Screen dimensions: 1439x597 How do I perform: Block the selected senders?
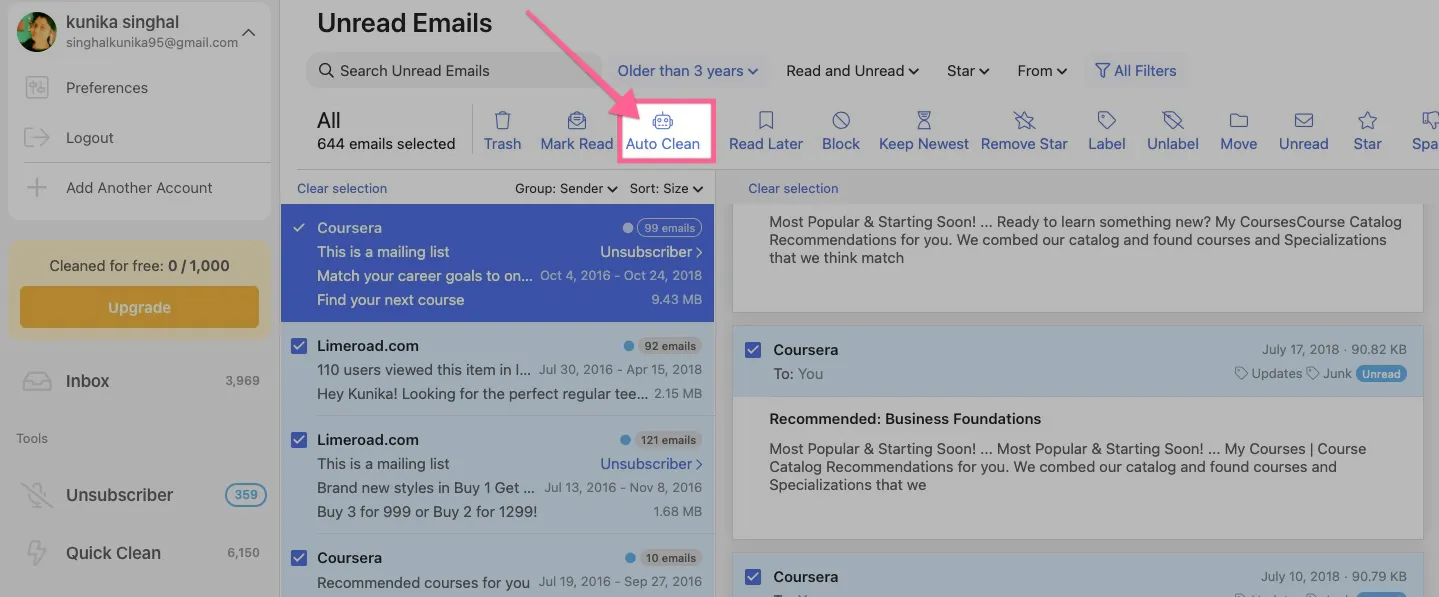coord(841,131)
